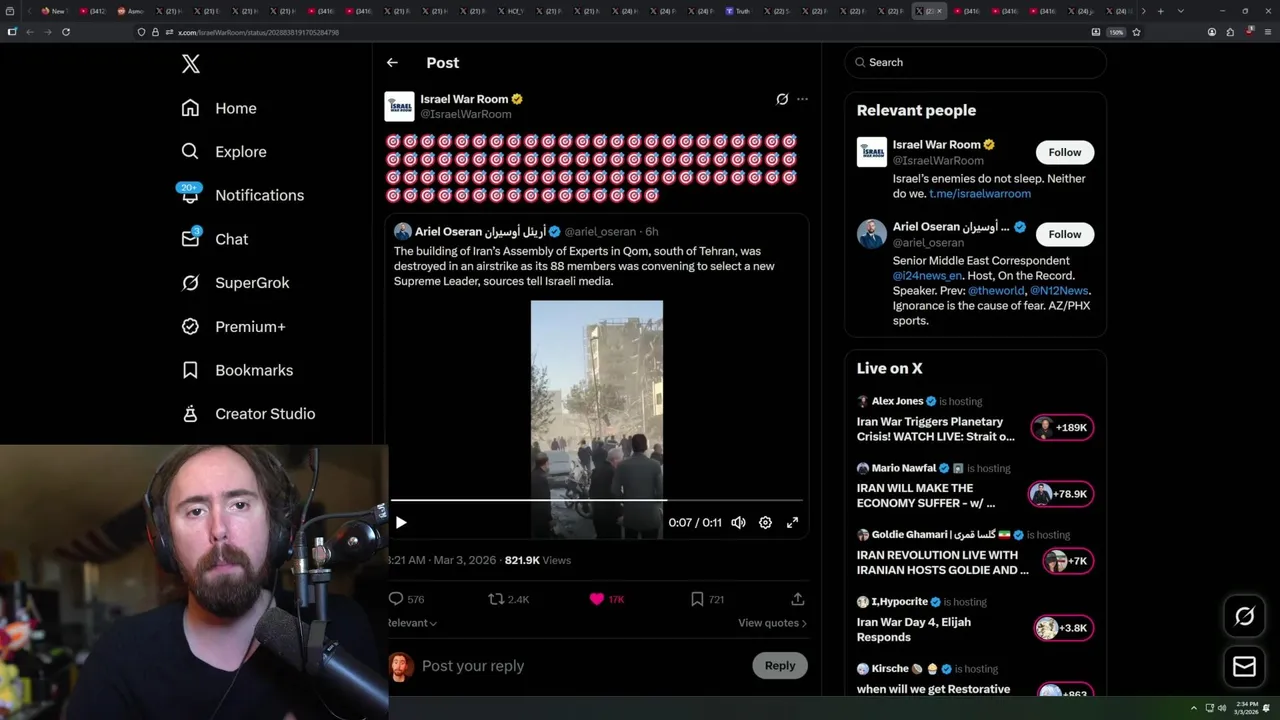Click the Reply button
This screenshot has height=720, width=1280.
pos(780,665)
